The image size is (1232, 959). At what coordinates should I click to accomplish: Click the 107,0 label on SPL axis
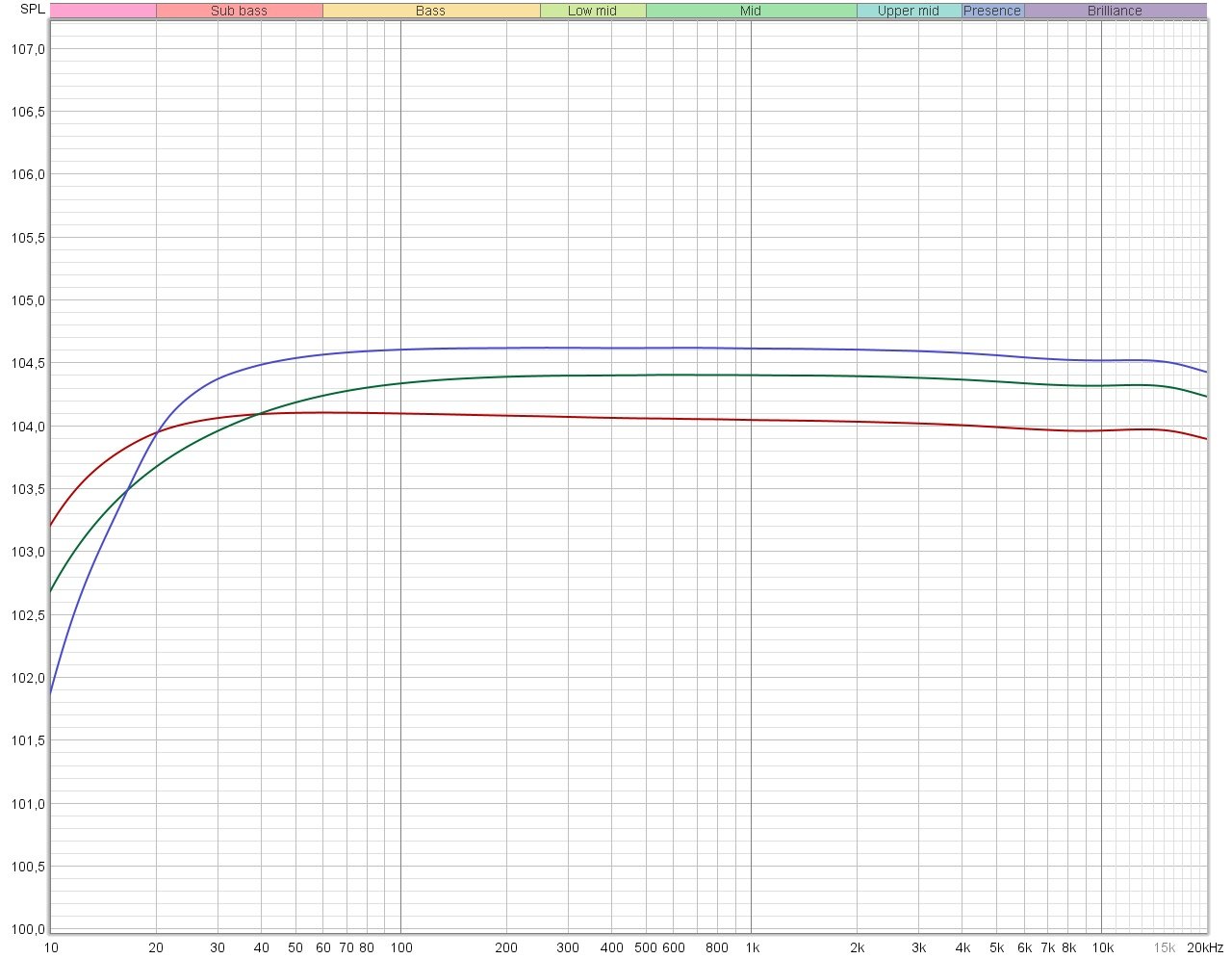[x=28, y=49]
